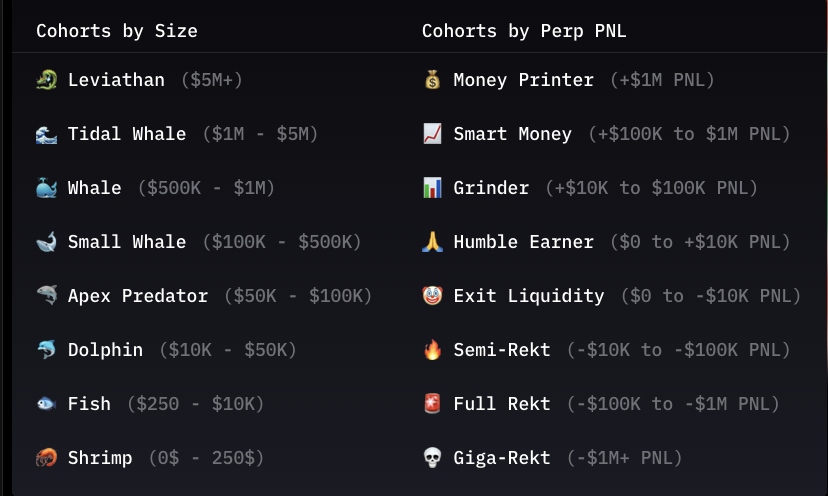Click the Cohorts by Perp PNL heading

tap(524, 31)
